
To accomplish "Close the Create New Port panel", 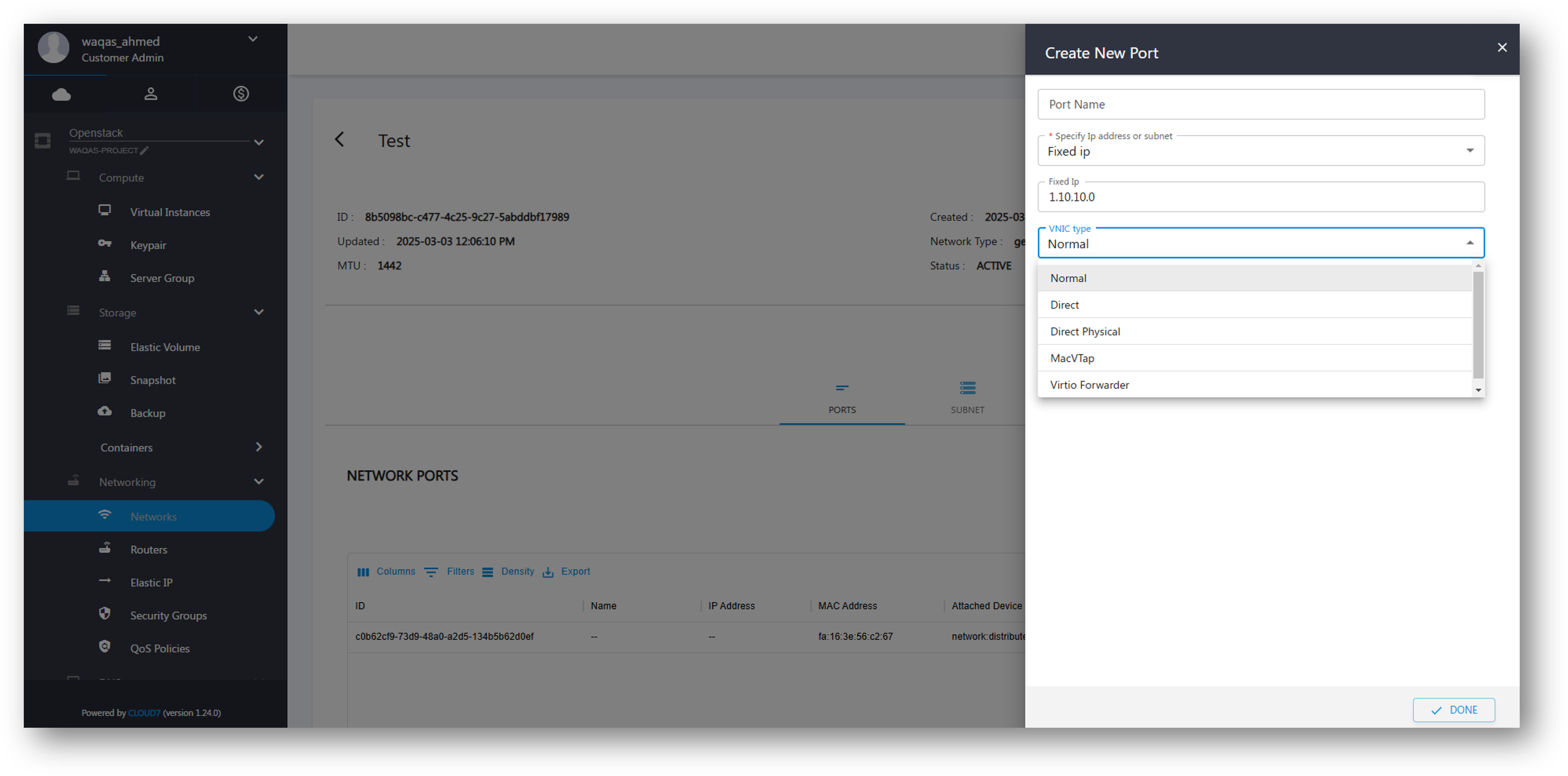I will [x=1502, y=48].
